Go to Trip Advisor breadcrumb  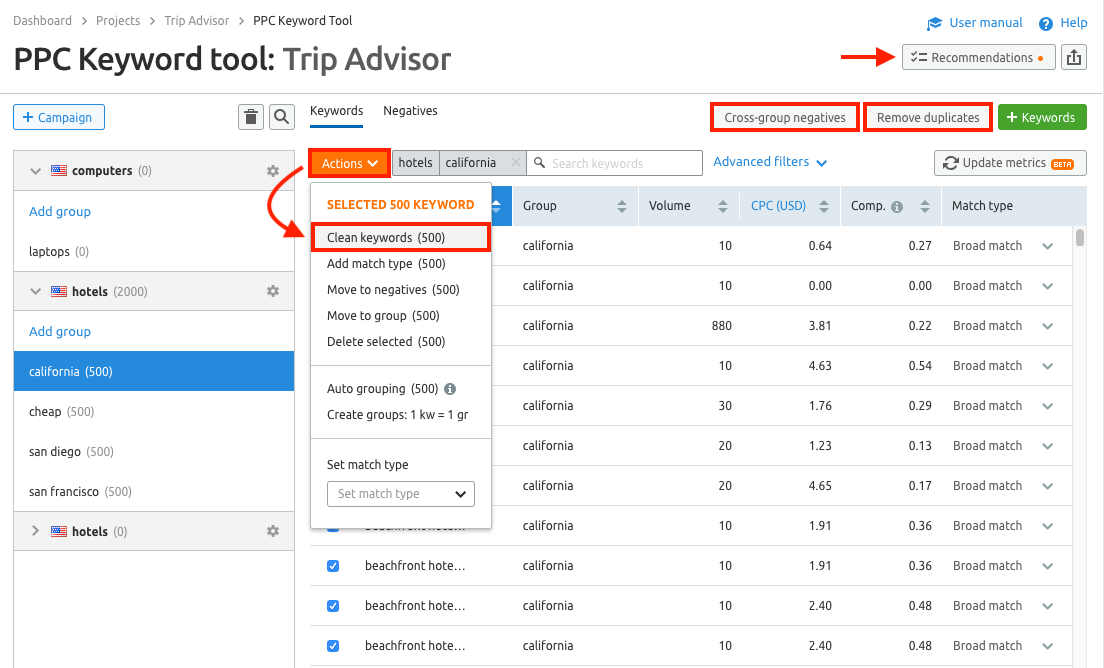196,20
